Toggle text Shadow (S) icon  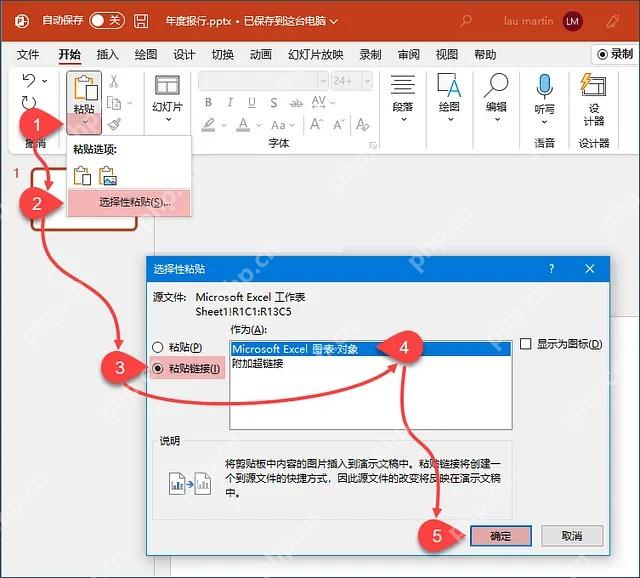273,102
